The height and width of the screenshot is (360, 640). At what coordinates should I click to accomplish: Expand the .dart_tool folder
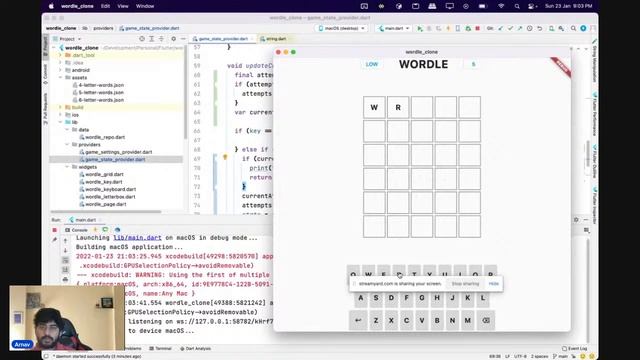(x=60, y=55)
